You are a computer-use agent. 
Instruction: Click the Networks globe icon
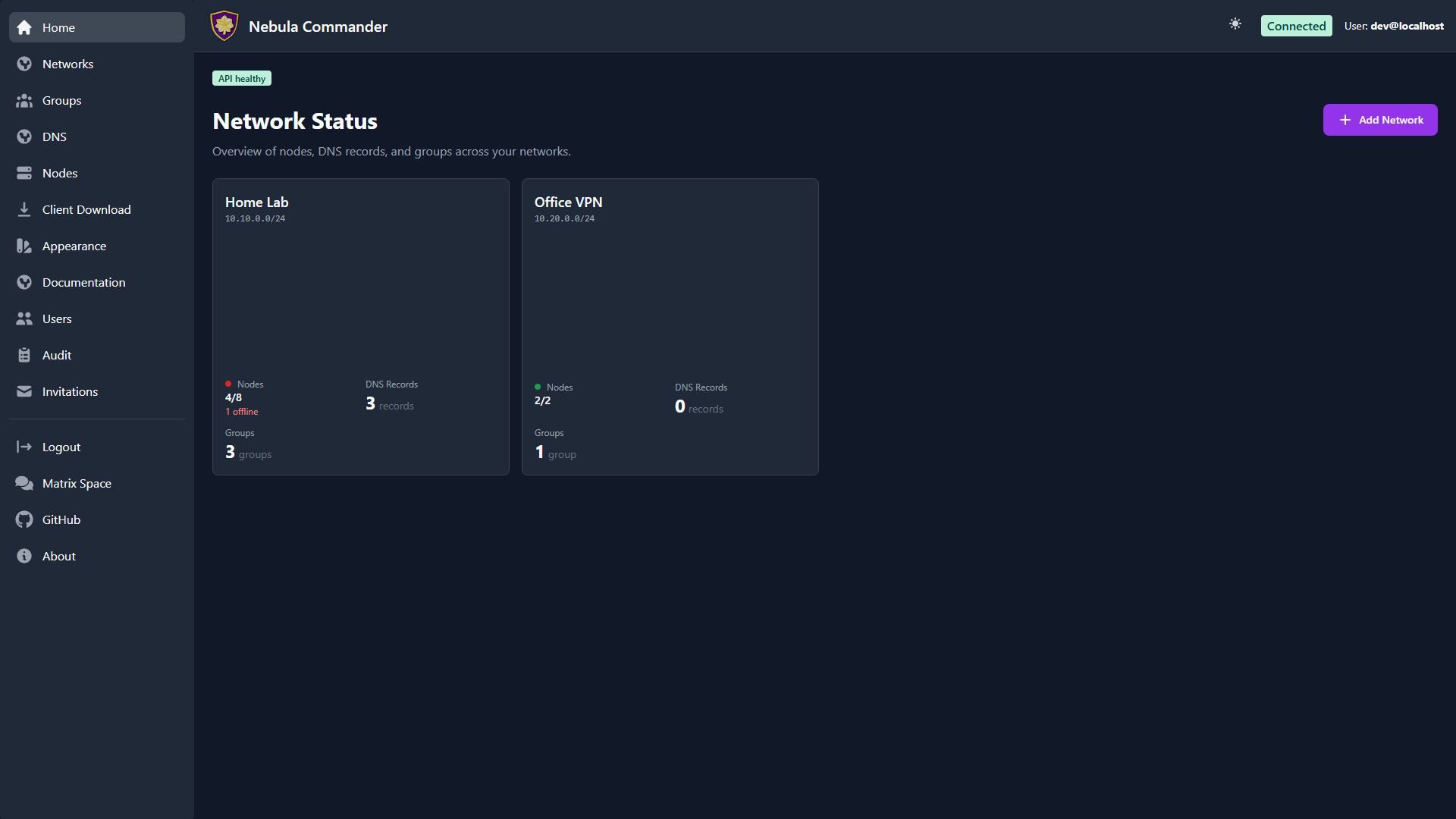[24, 64]
